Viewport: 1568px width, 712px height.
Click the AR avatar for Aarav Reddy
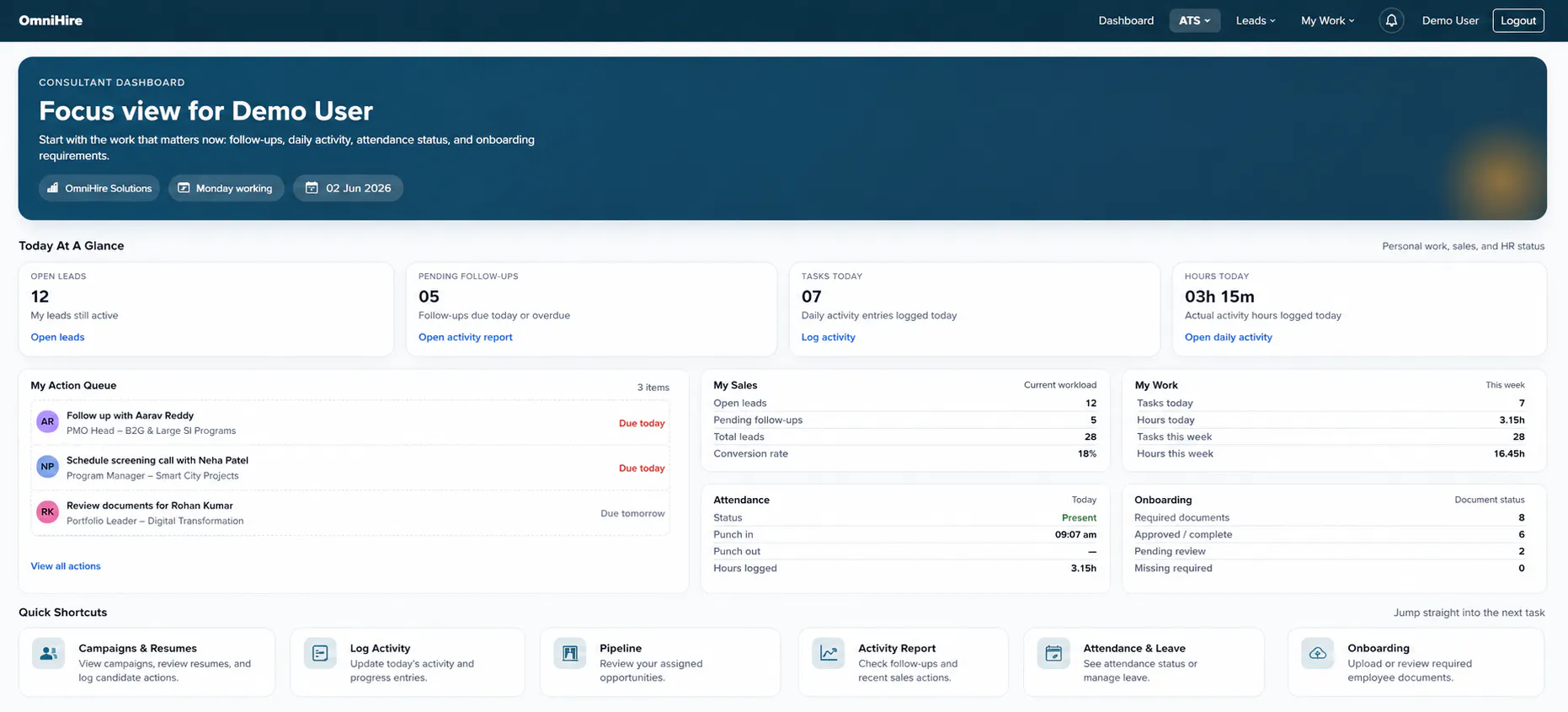tap(47, 421)
